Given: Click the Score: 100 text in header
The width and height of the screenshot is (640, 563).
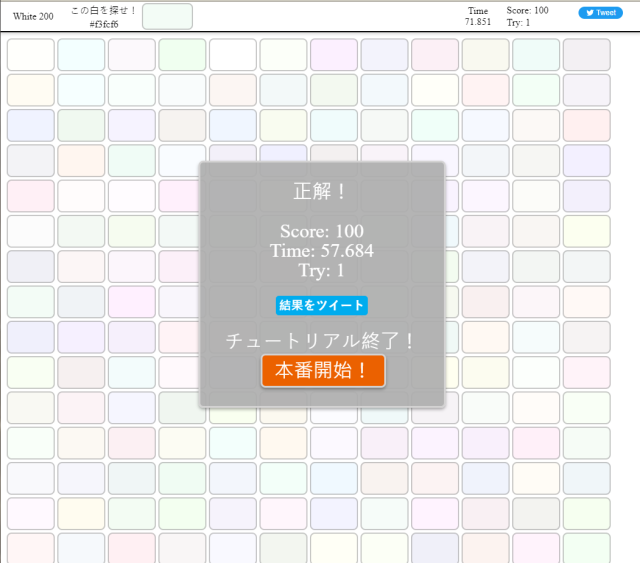Looking at the screenshot, I should (x=527, y=10).
